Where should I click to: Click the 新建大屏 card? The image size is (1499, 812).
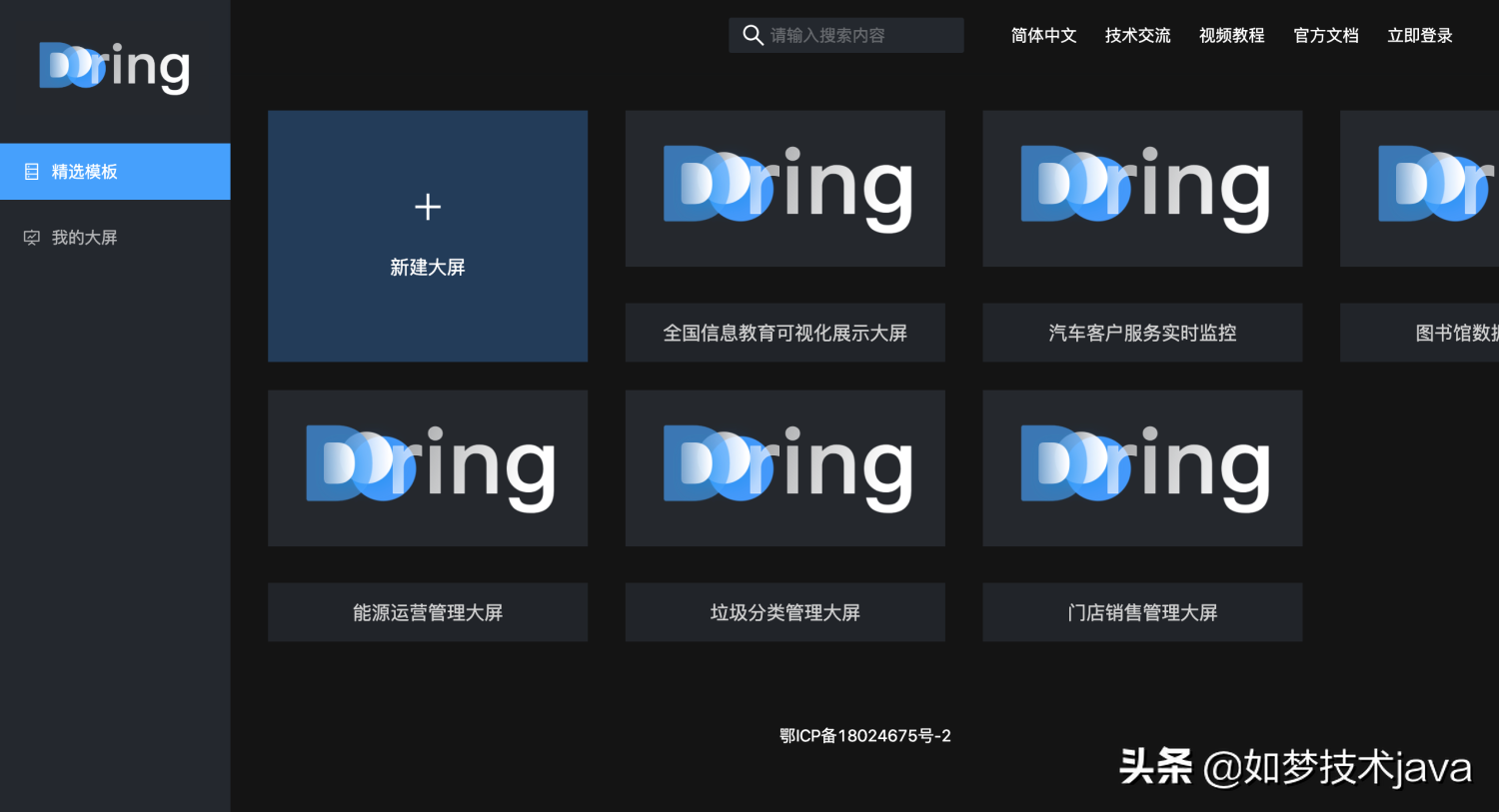click(x=428, y=236)
